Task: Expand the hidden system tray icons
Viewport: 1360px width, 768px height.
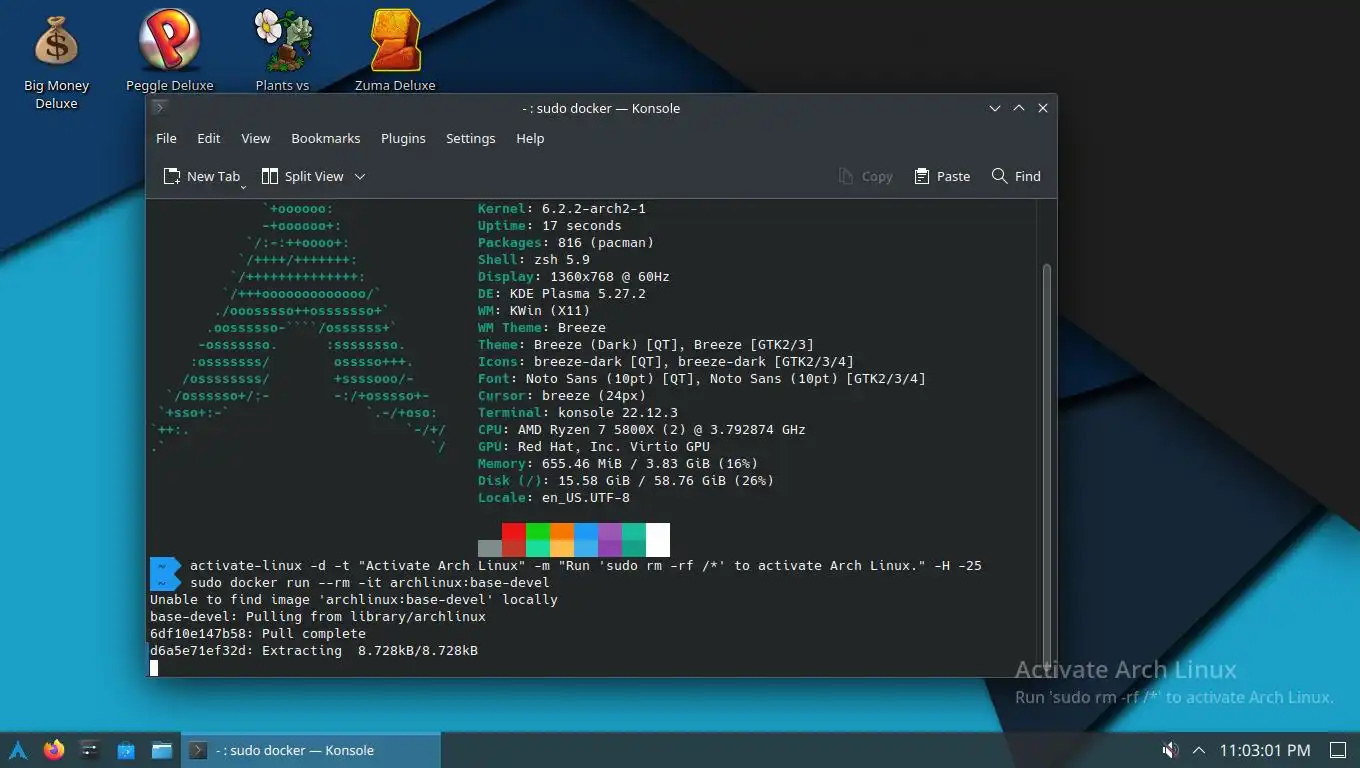Action: (x=1200, y=750)
